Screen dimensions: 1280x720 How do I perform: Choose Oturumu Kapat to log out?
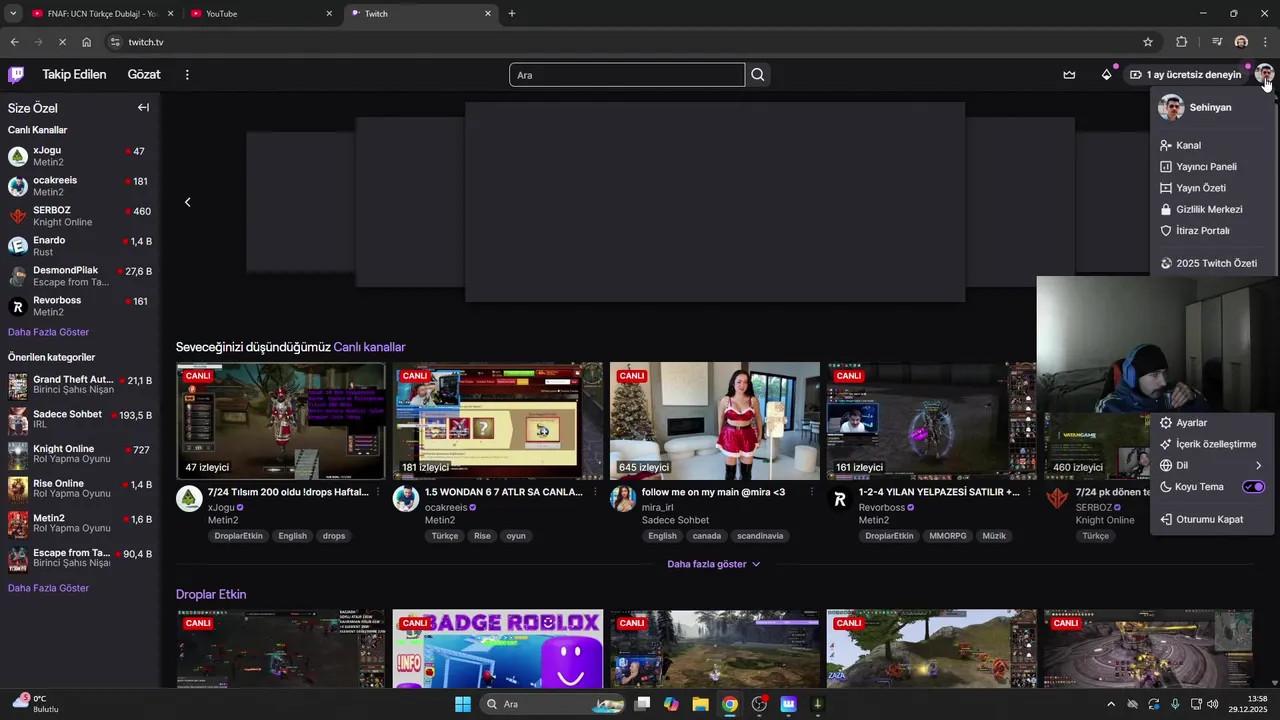(1212, 519)
